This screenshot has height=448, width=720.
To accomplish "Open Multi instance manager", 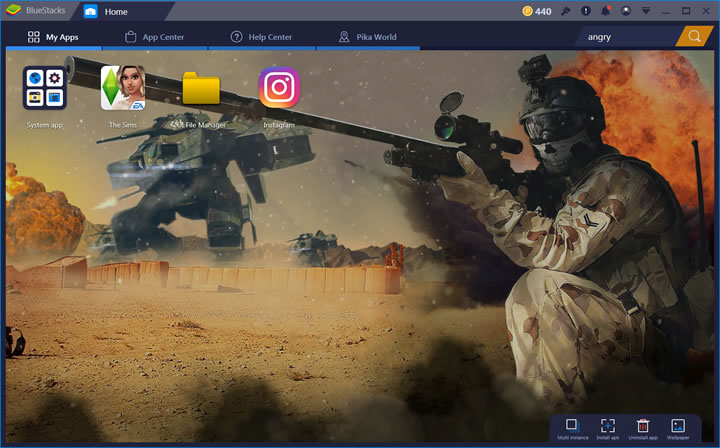I will (x=572, y=426).
